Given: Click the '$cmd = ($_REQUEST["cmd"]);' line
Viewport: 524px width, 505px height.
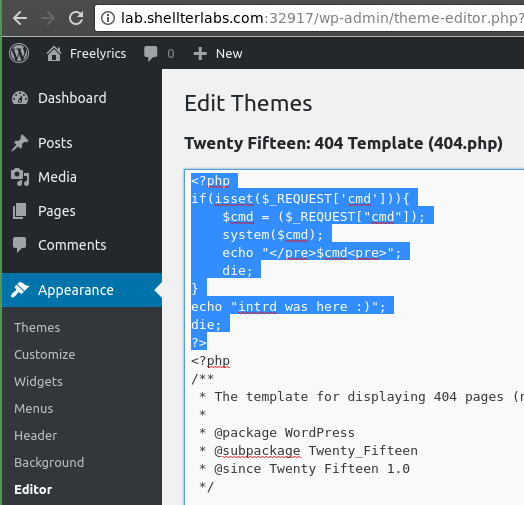Looking at the screenshot, I should click(323, 217).
